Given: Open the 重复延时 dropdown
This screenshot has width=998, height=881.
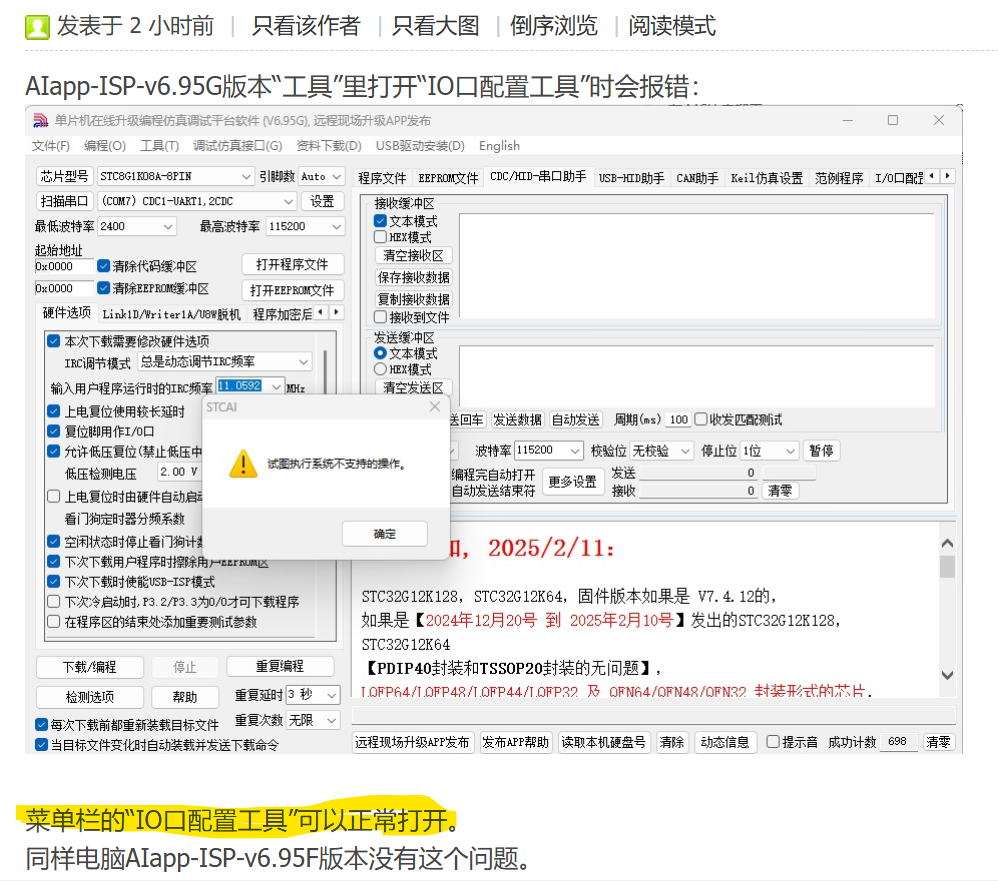Looking at the screenshot, I should pyautogui.click(x=332, y=695).
